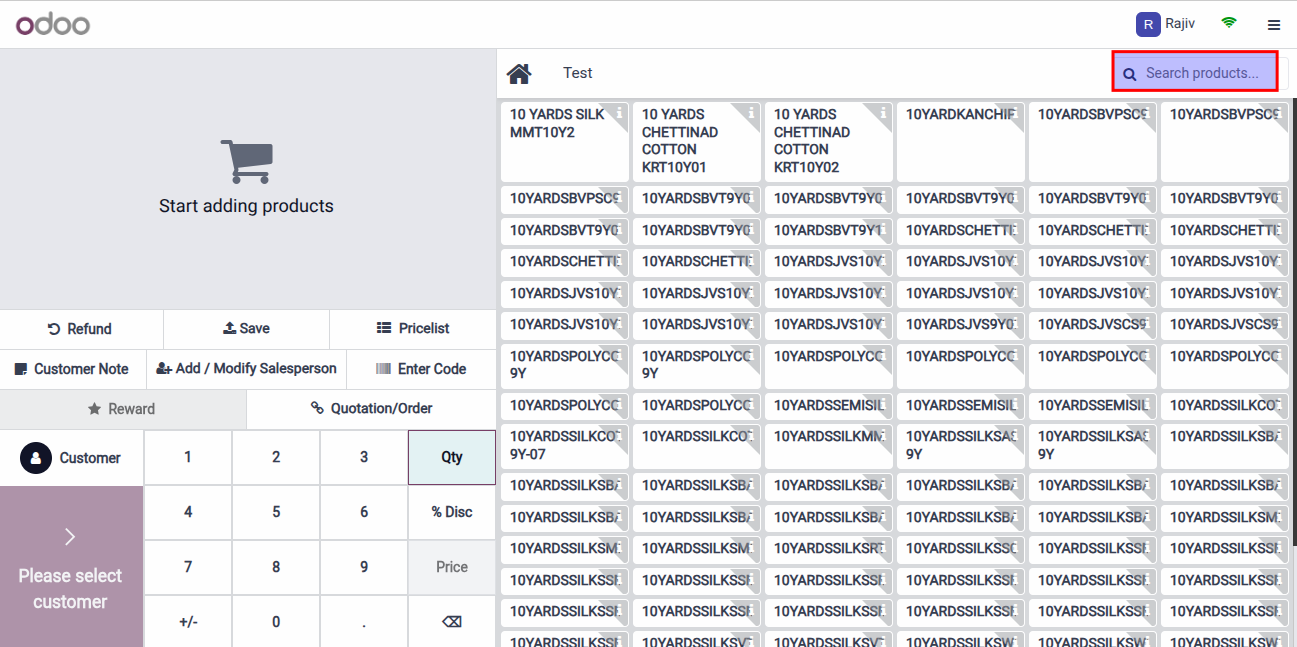Click the Refund button
Screen dimensions: 1297x647
[x=80, y=329]
